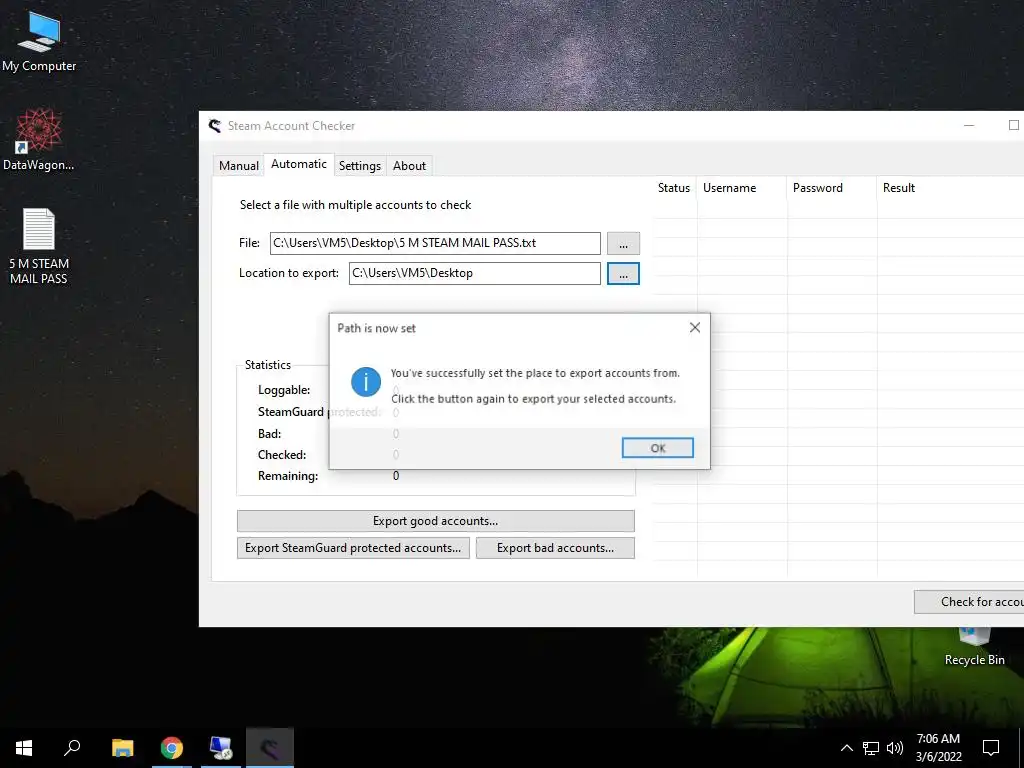Browse for export location button

[623, 274]
